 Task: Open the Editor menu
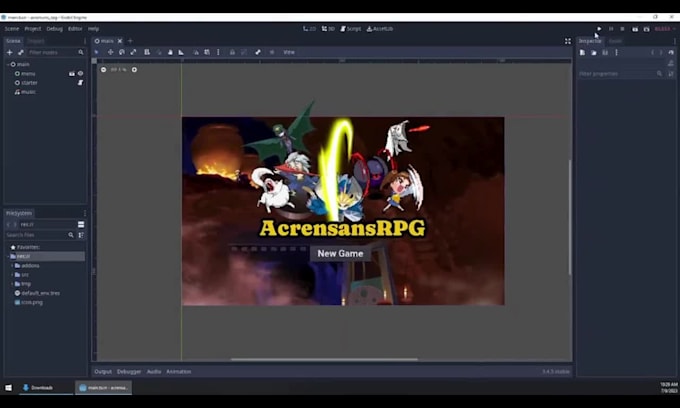(x=75, y=29)
